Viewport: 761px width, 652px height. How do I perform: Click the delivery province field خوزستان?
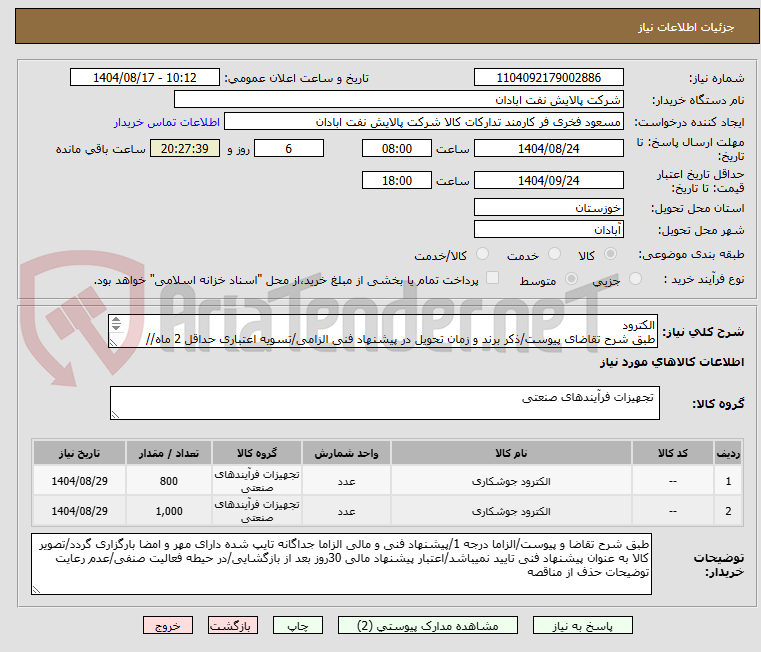548,208
